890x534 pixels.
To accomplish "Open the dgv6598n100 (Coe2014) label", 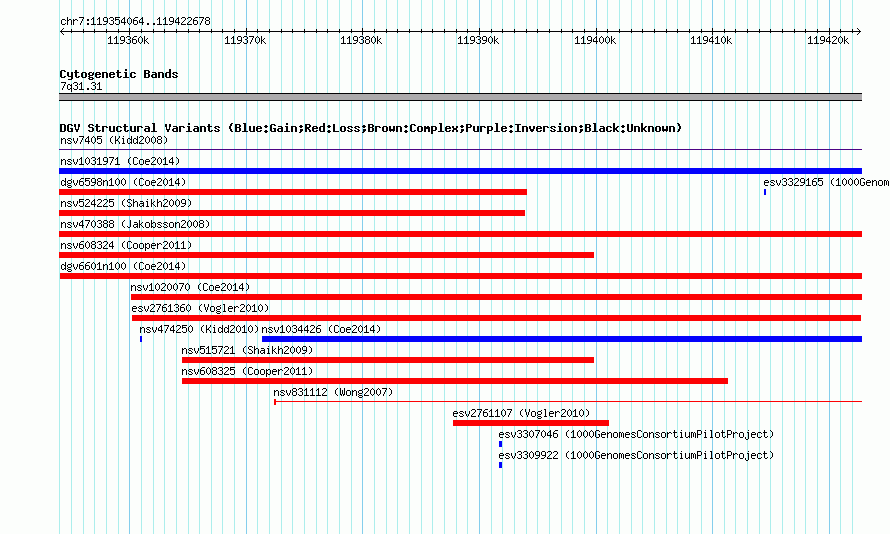I will point(123,182).
